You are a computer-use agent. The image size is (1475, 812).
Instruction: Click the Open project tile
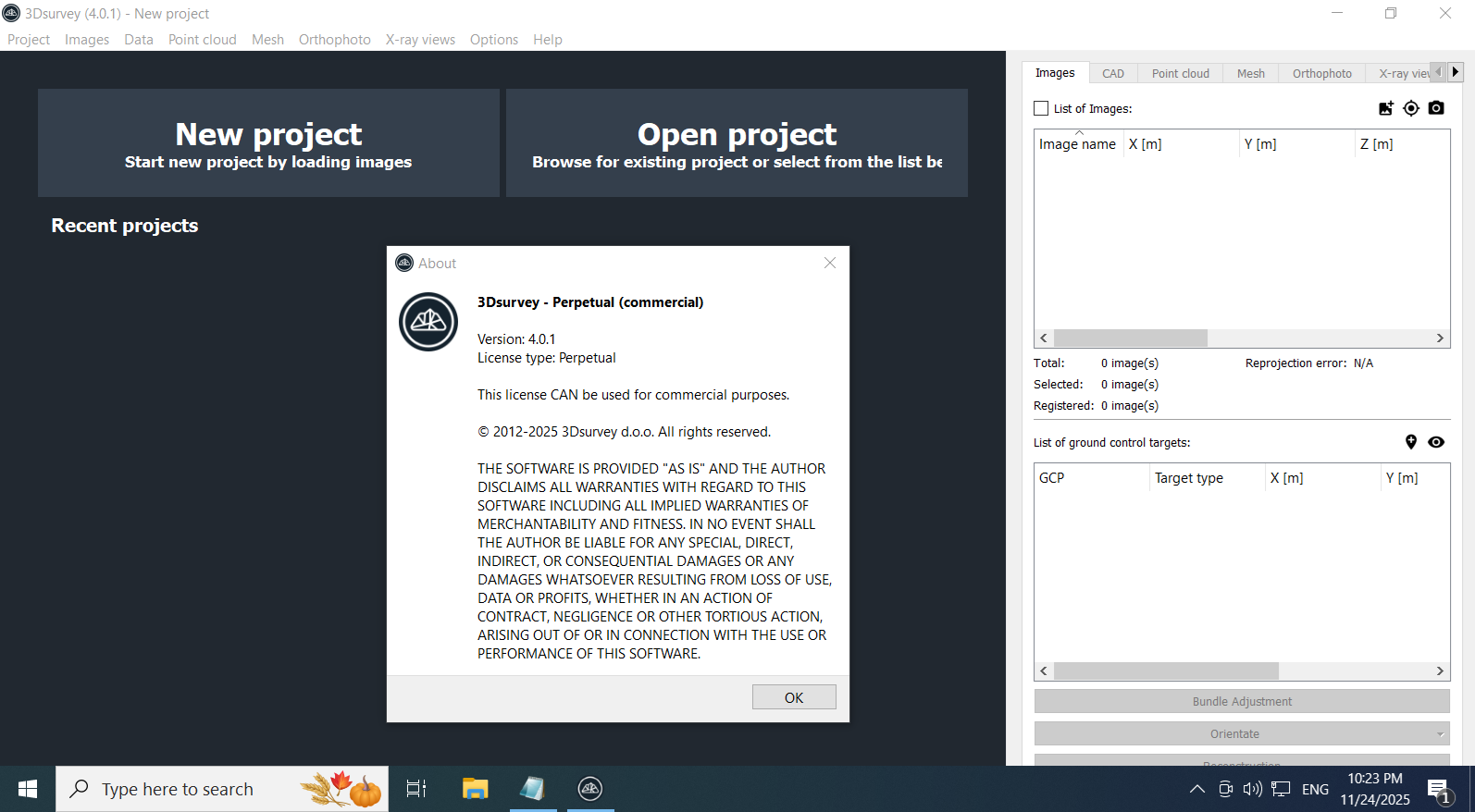pyautogui.click(x=737, y=142)
